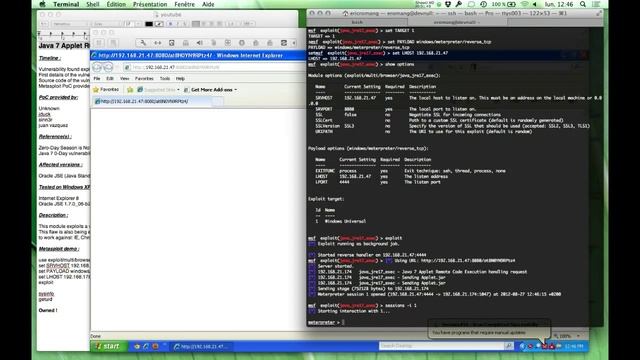Switch to the bash tab in Terminal
Screen dimensions: 640x360
coord(357,22)
